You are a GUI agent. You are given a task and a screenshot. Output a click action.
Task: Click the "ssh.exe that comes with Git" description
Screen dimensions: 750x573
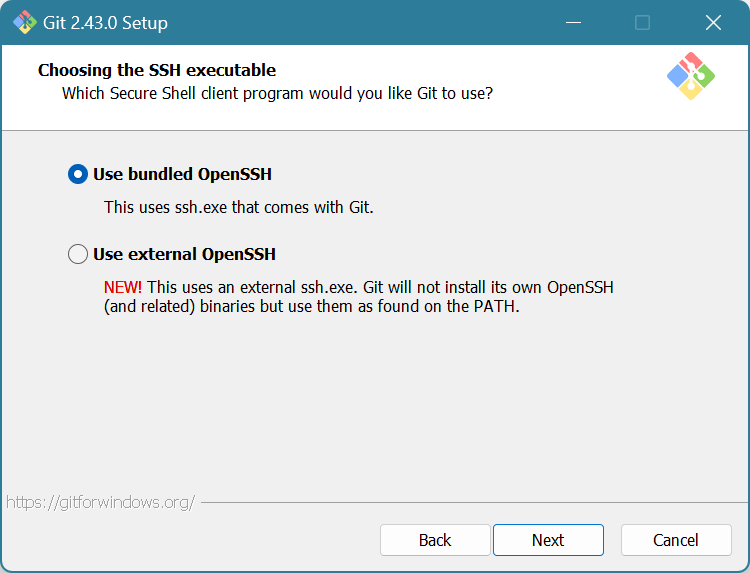tap(238, 208)
